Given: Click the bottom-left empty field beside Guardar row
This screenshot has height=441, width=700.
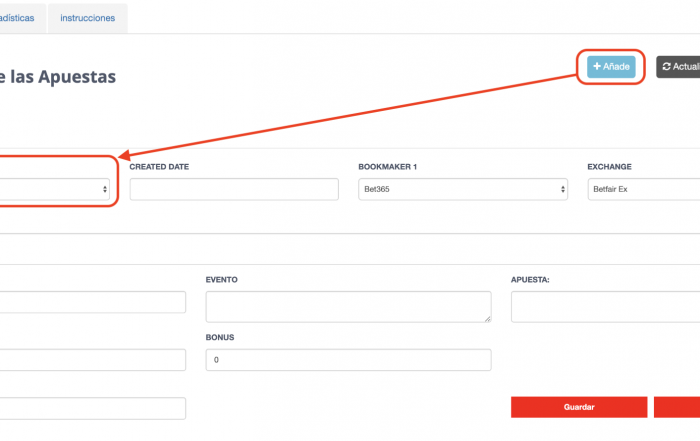Looking at the screenshot, I should pos(93,408).
